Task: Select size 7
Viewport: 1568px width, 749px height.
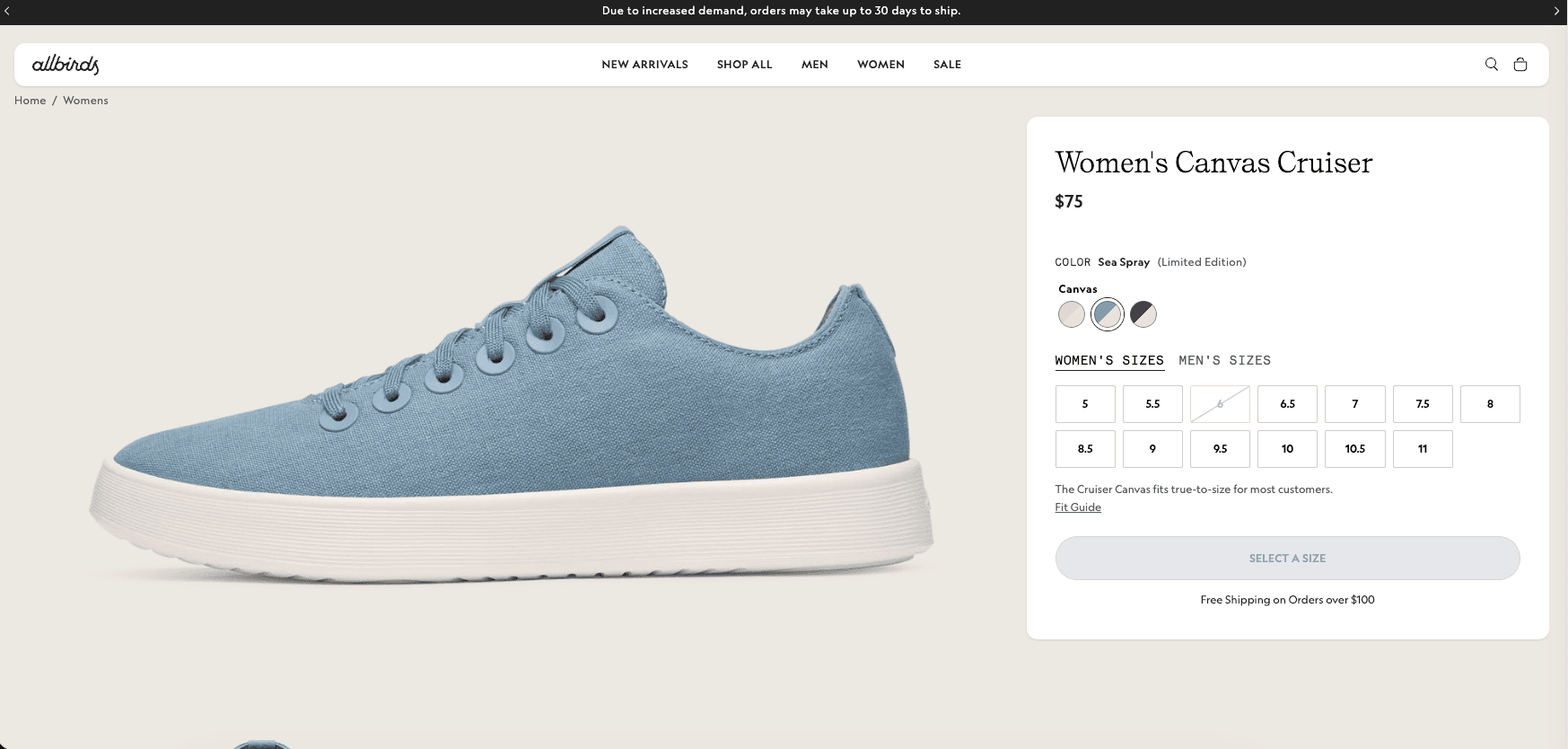Action: tap(1355, 404)
